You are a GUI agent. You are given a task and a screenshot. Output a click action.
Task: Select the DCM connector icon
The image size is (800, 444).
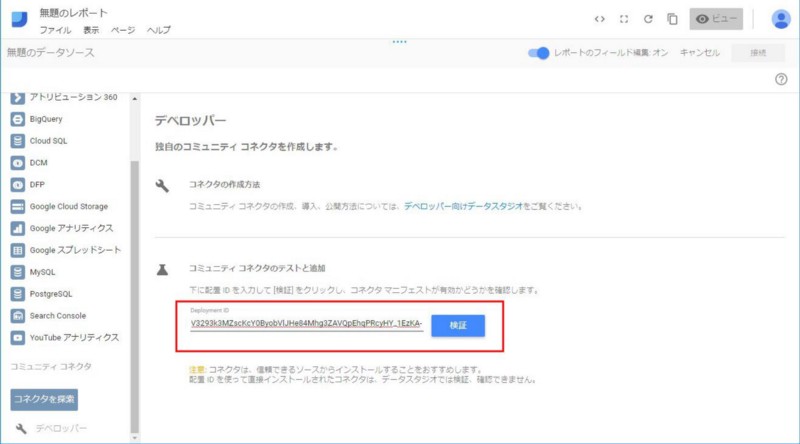[17, 163]
